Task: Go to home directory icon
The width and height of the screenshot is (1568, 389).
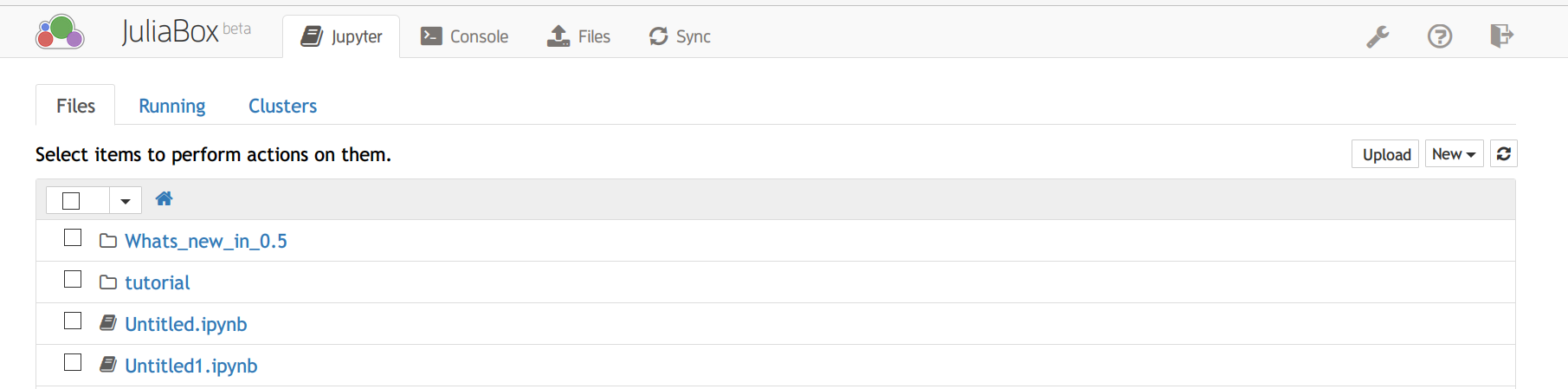Action: pos(164,199)
